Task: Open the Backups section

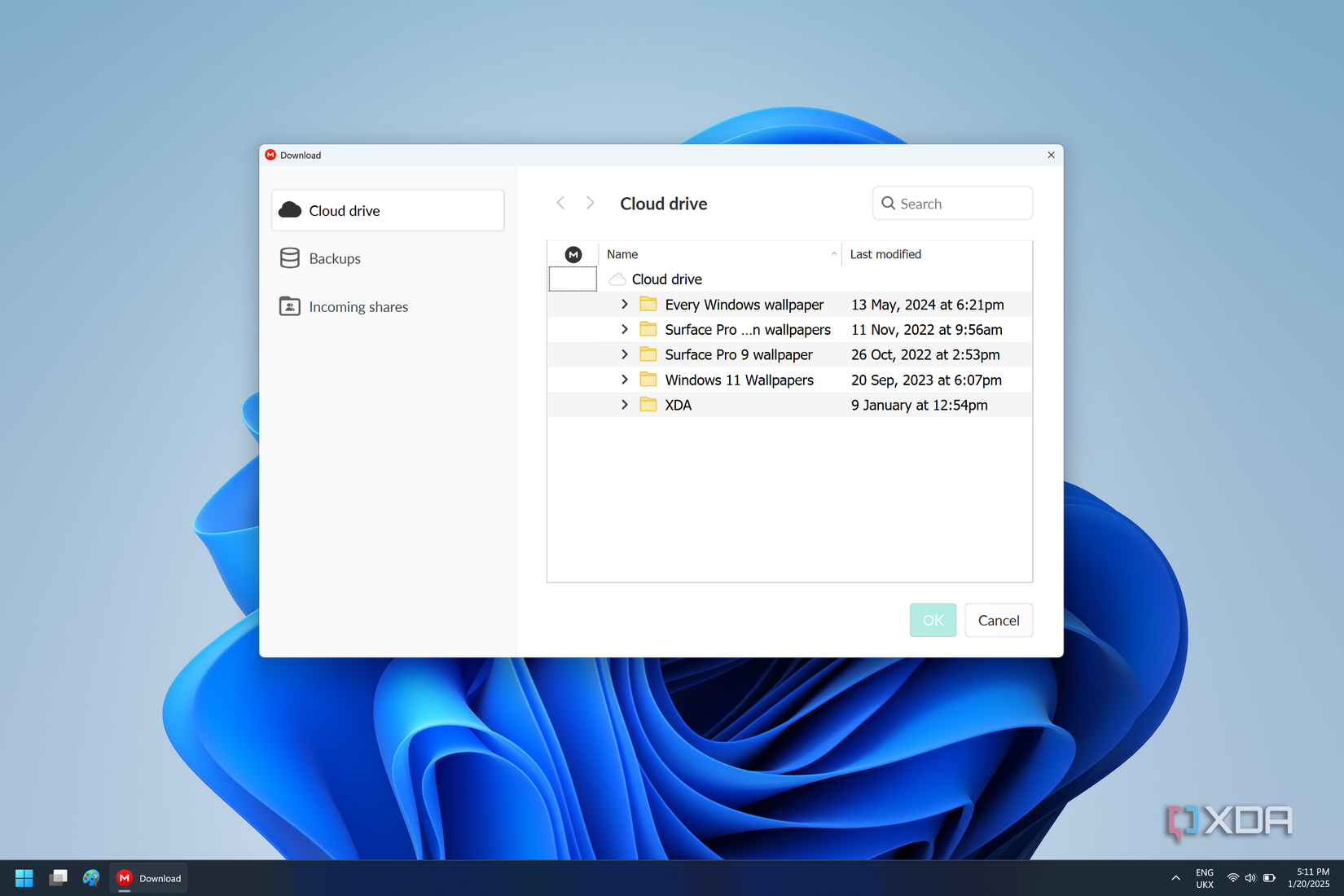Action: point(388,258)
